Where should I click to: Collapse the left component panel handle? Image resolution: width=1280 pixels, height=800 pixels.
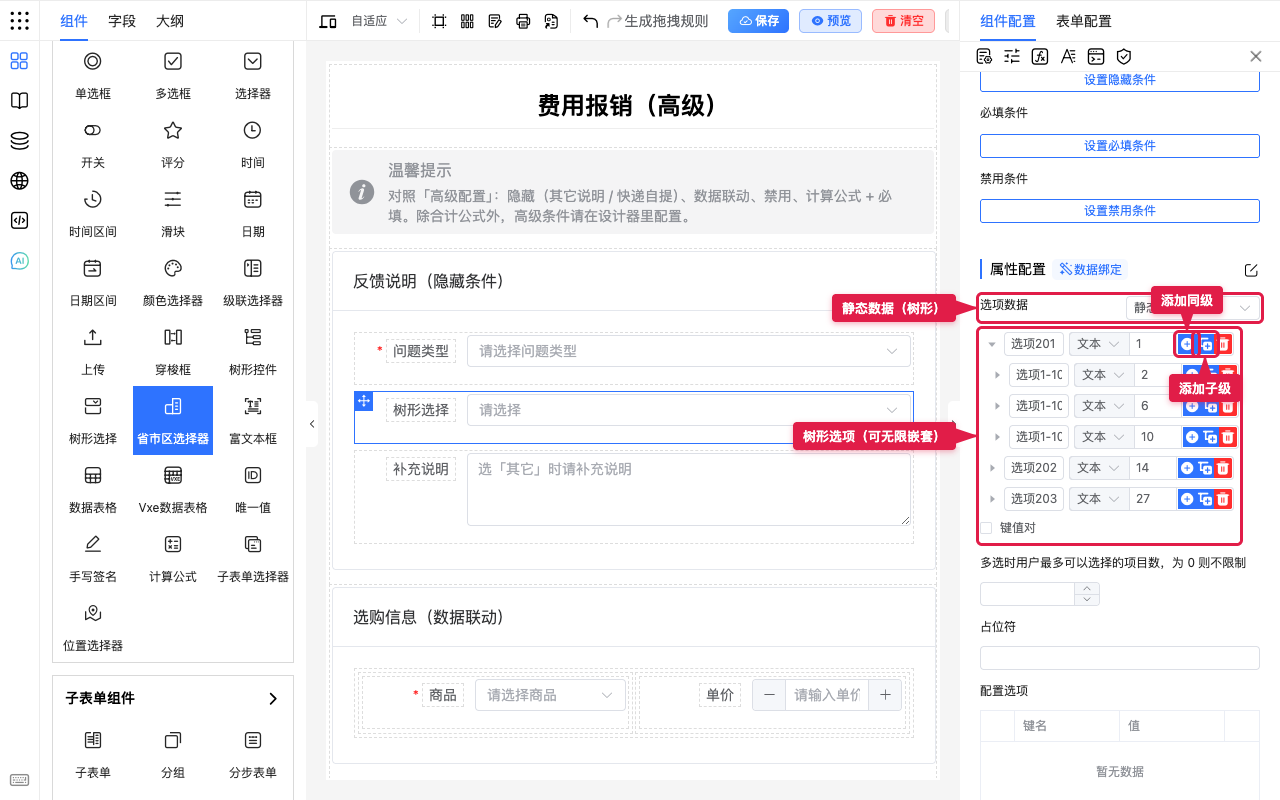[x=312, y=424]
